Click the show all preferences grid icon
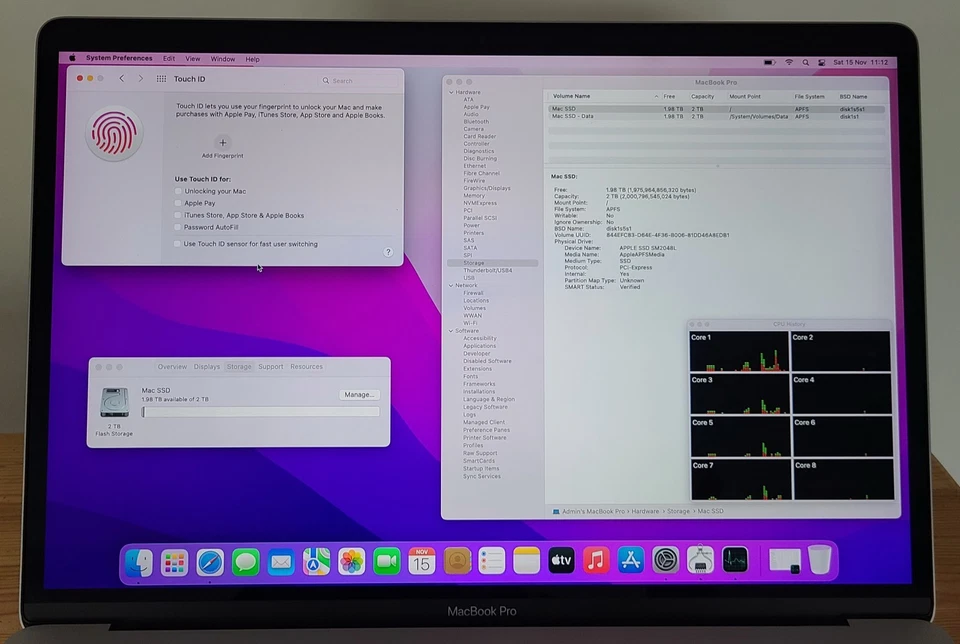This screenshot has height=644, width=960. (x=160, y=78)
